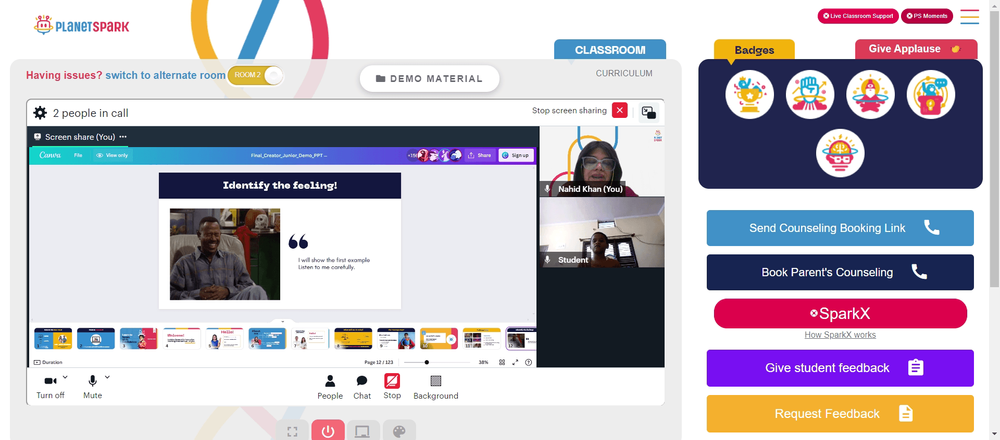Click the Canva logo in shared screen

[50, 155]
